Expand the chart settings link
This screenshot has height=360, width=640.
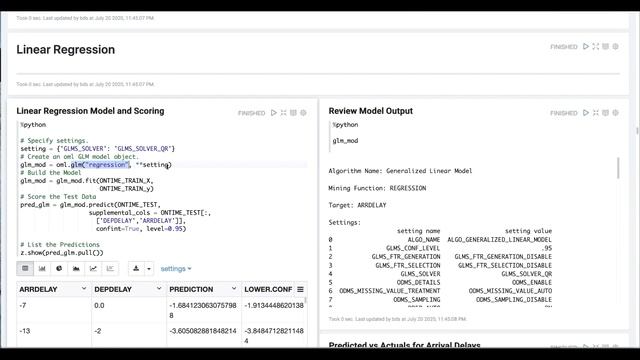pyautogui.click(x=176, y=269)
